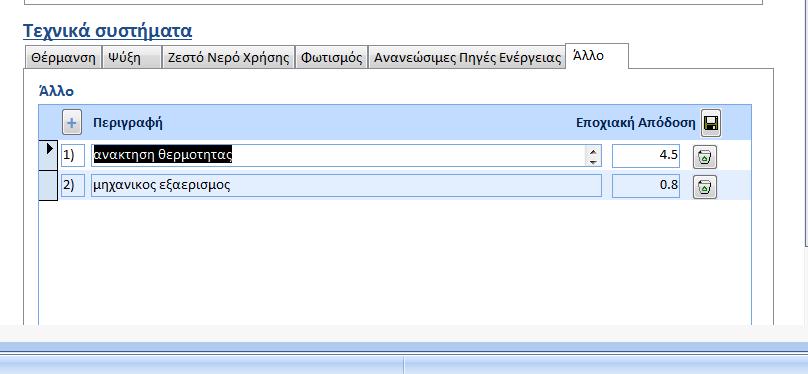The width and height of the screenshot is (808, 374).
Task: Click the row number field 1)
Action: 73,156
